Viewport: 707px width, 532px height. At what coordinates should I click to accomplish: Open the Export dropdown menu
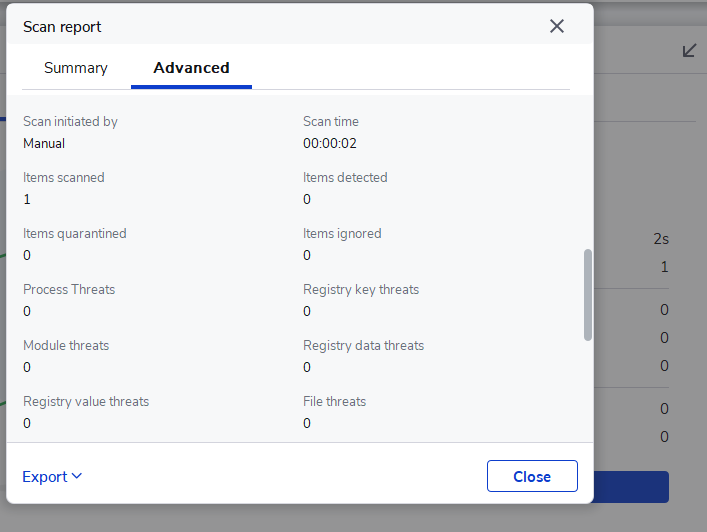pos(52,477)
